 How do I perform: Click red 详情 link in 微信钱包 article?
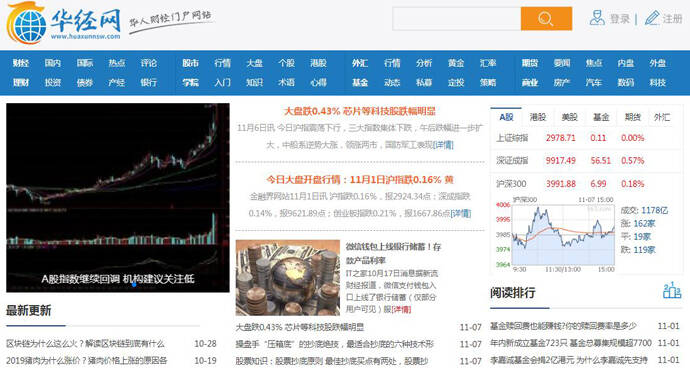[401, 309]
